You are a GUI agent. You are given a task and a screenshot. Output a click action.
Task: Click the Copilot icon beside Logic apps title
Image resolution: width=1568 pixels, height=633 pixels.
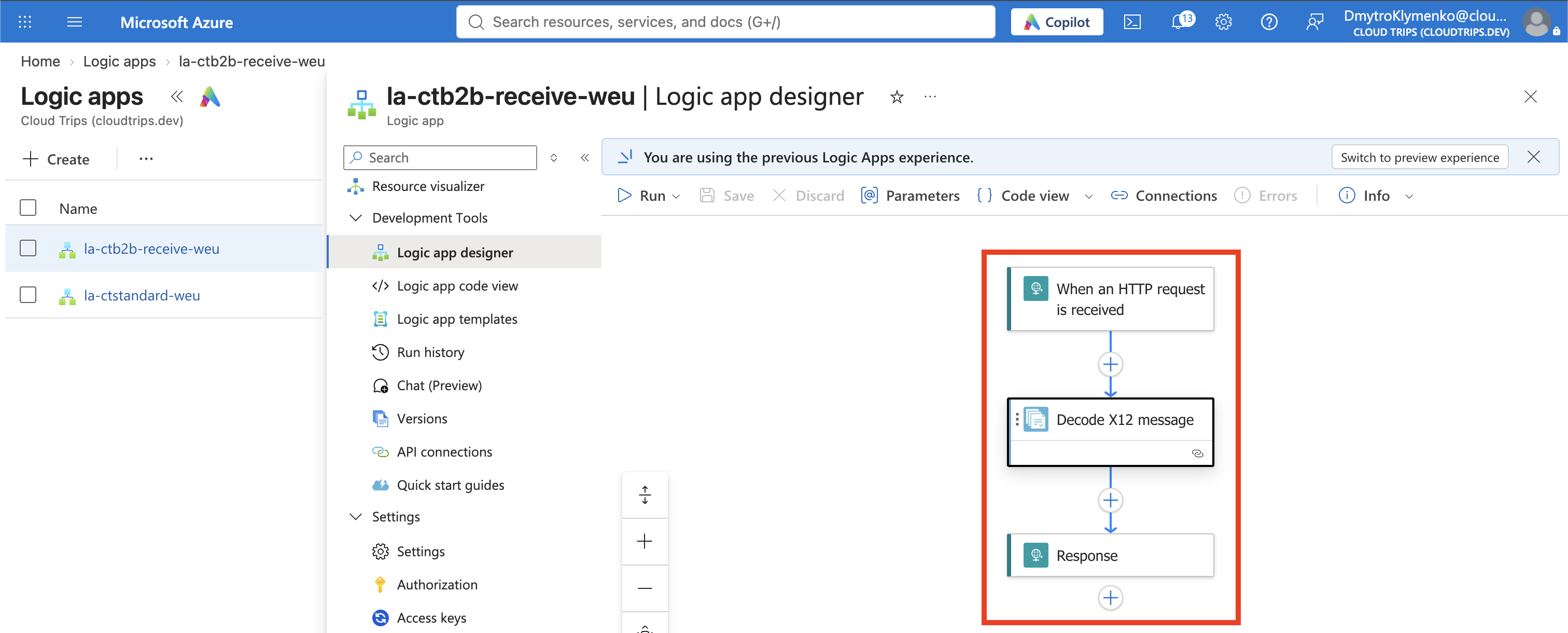[210, 97]
